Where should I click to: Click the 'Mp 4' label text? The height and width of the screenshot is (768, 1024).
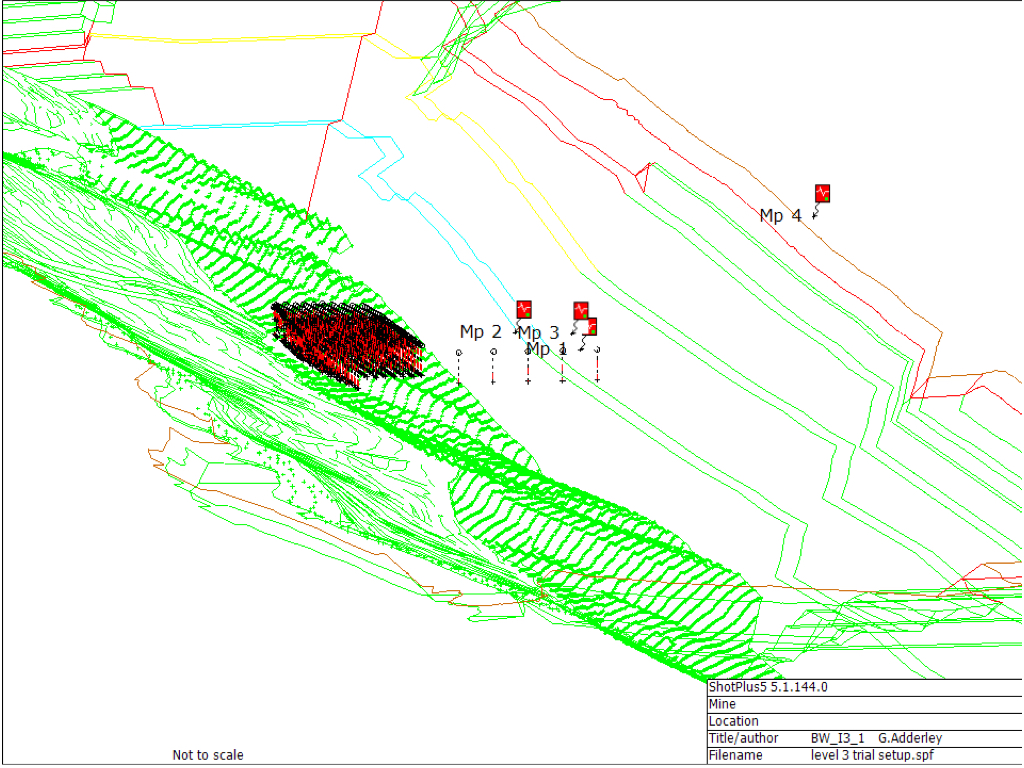coord(780,216)
